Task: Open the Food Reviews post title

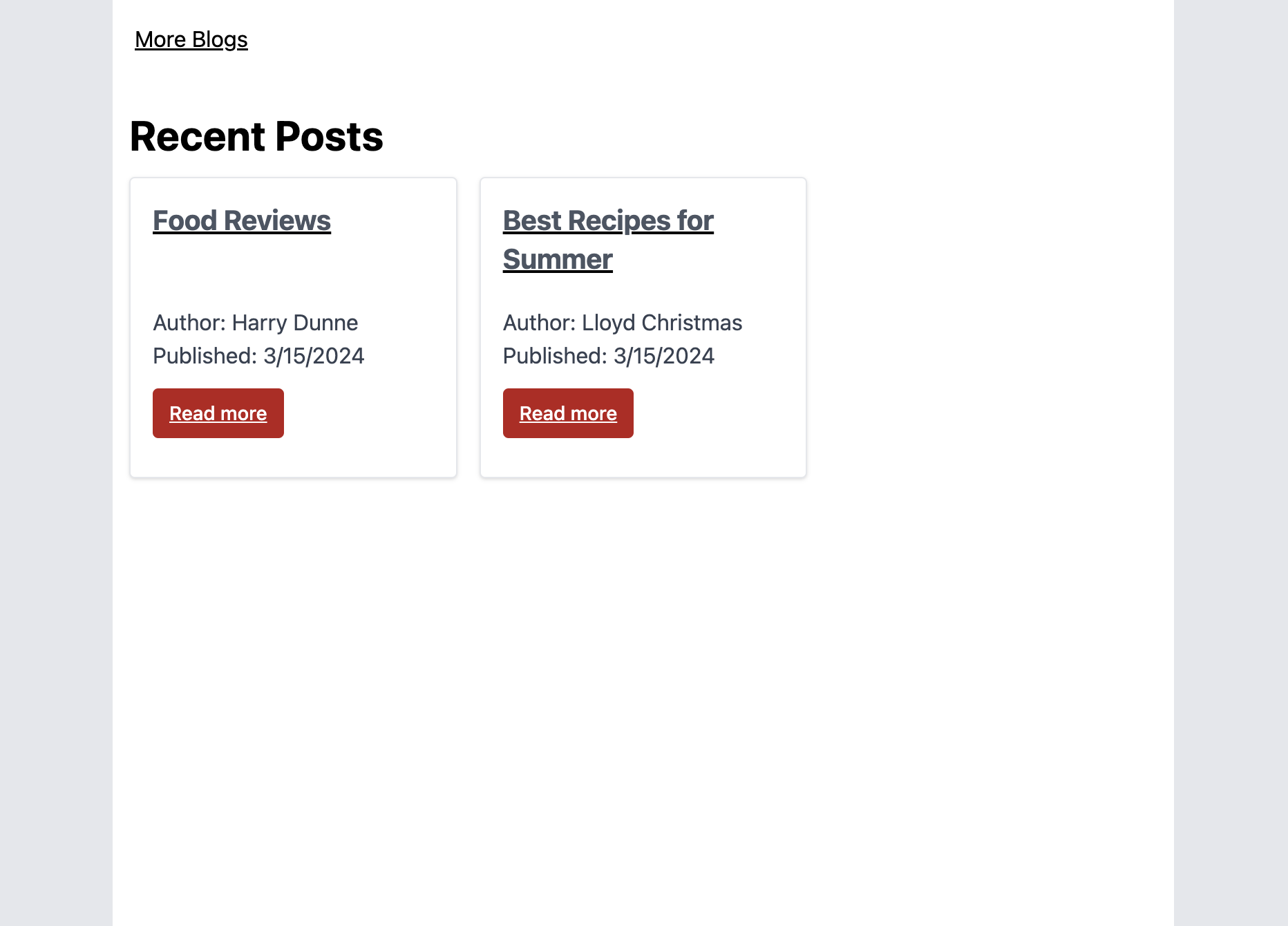Action: [x=242, y=221]
